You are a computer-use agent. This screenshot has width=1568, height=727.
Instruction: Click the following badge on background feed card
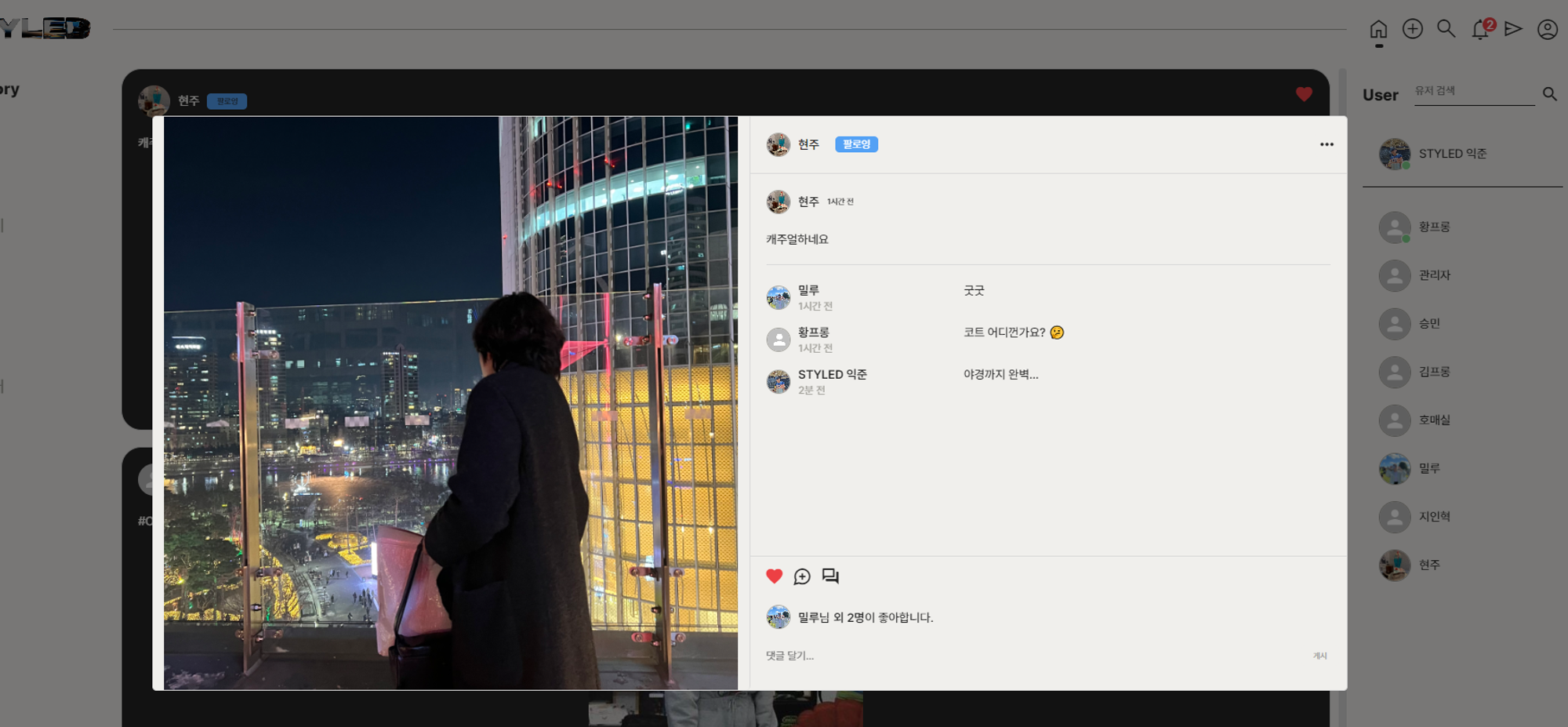[227, 101]
